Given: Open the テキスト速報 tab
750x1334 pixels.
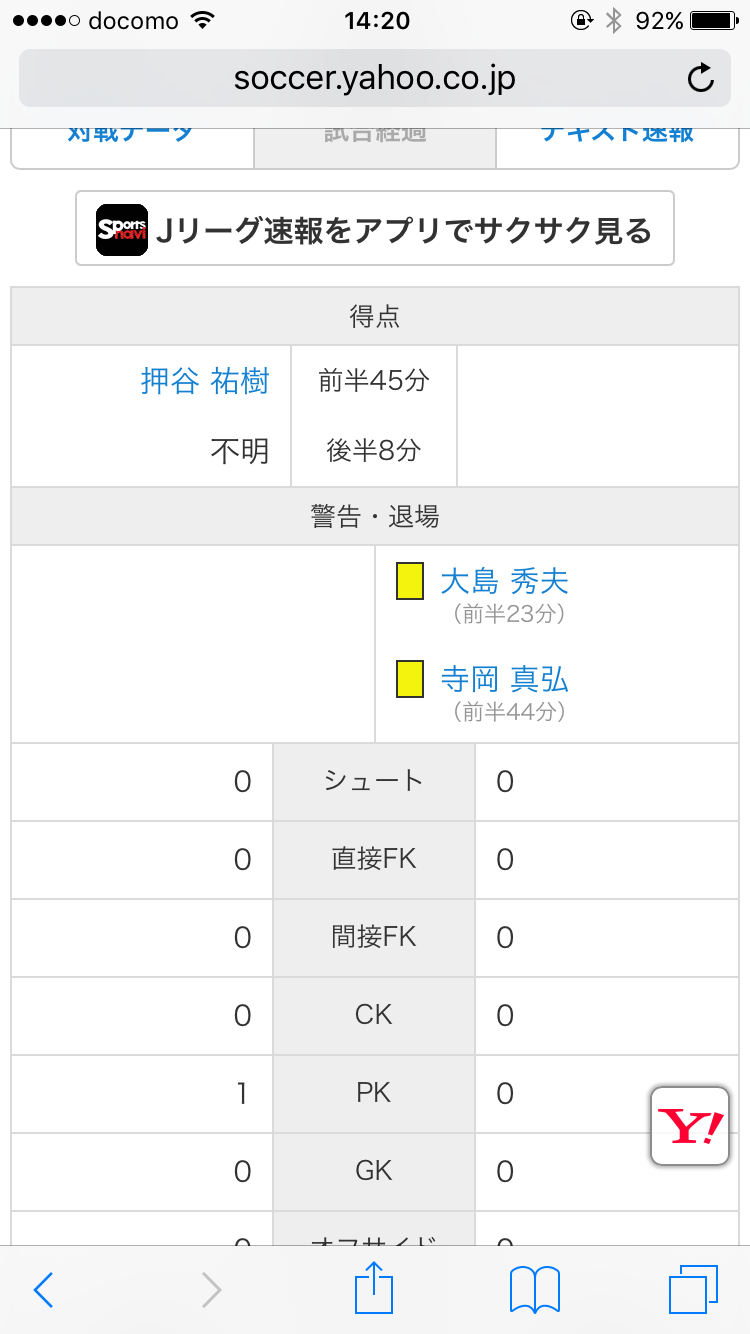Looking at the screenshot, I should [617, 140].
